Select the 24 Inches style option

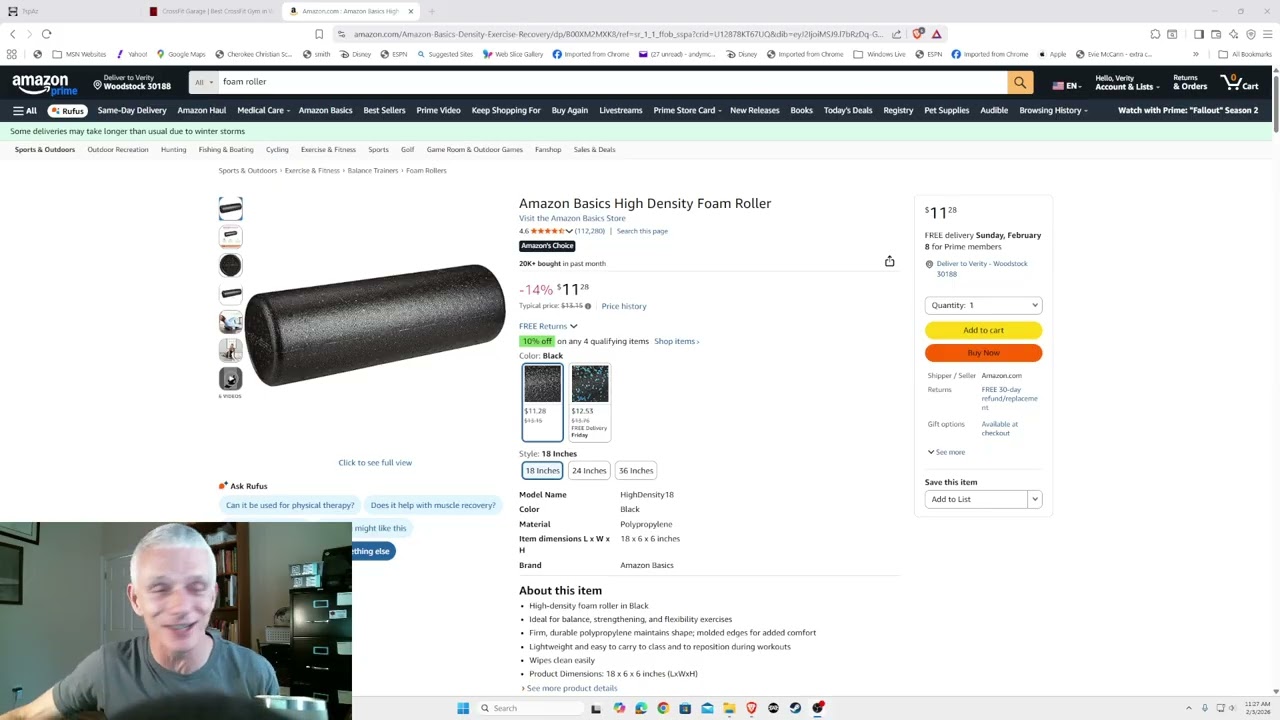[x=589, y=471]
